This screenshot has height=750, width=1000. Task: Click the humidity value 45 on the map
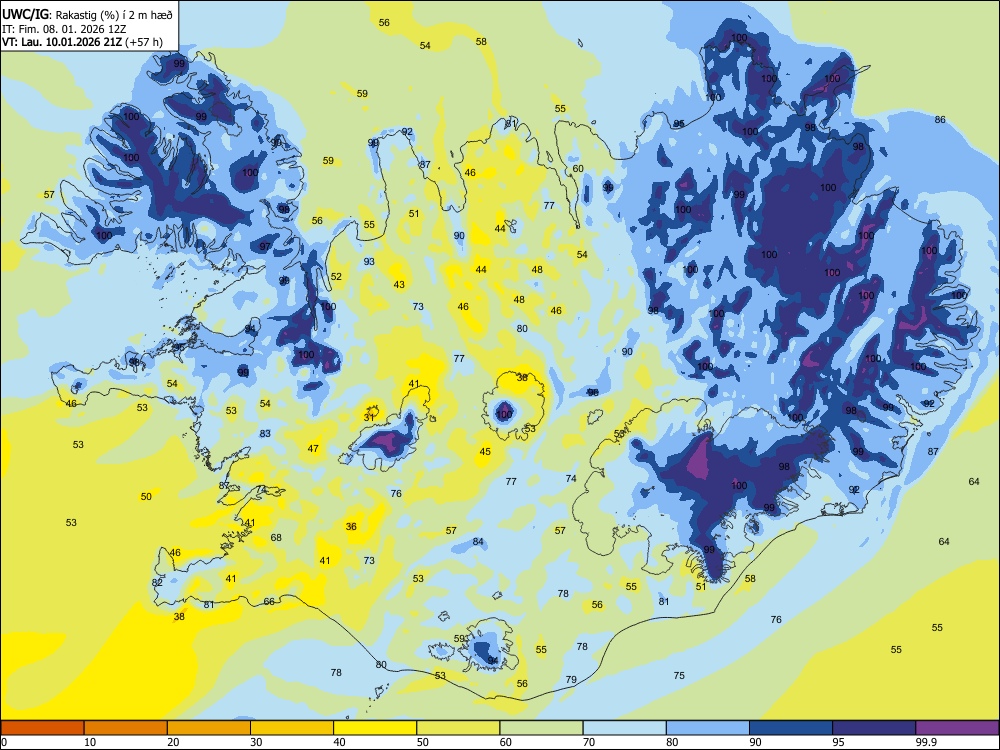(485, 452)
